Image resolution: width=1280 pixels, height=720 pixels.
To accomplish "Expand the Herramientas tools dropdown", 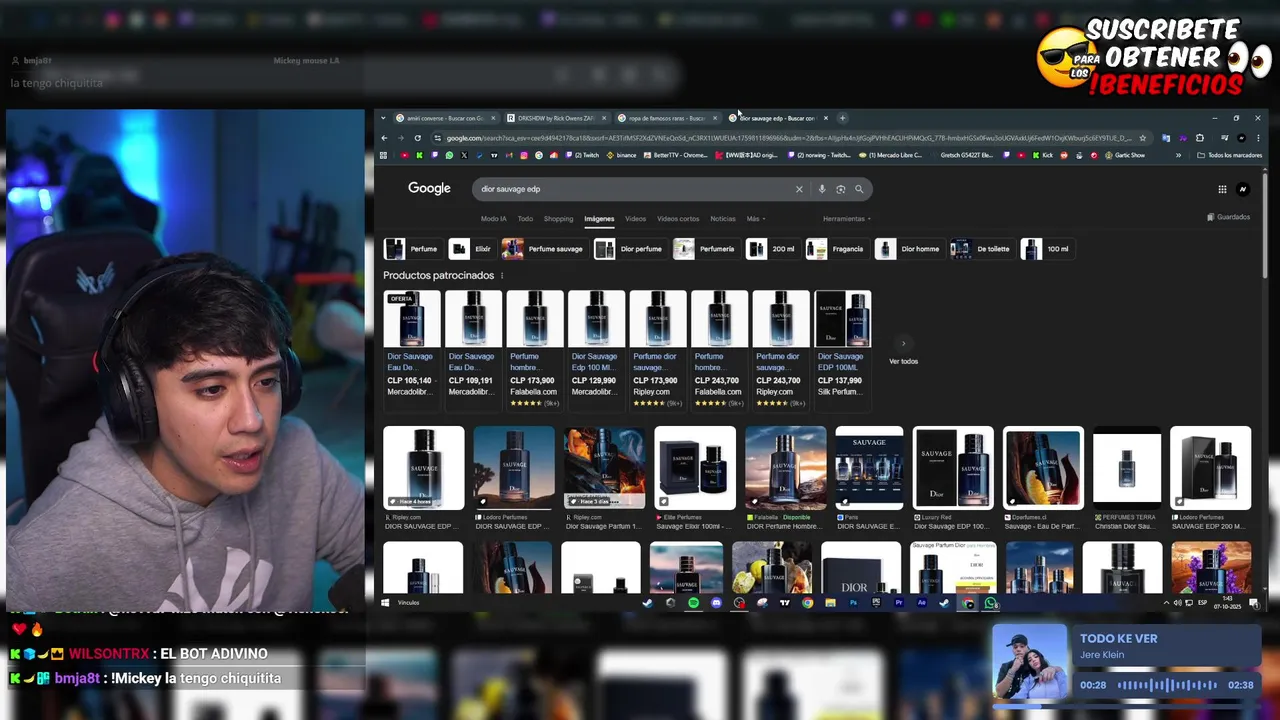I will pos(847,219).
